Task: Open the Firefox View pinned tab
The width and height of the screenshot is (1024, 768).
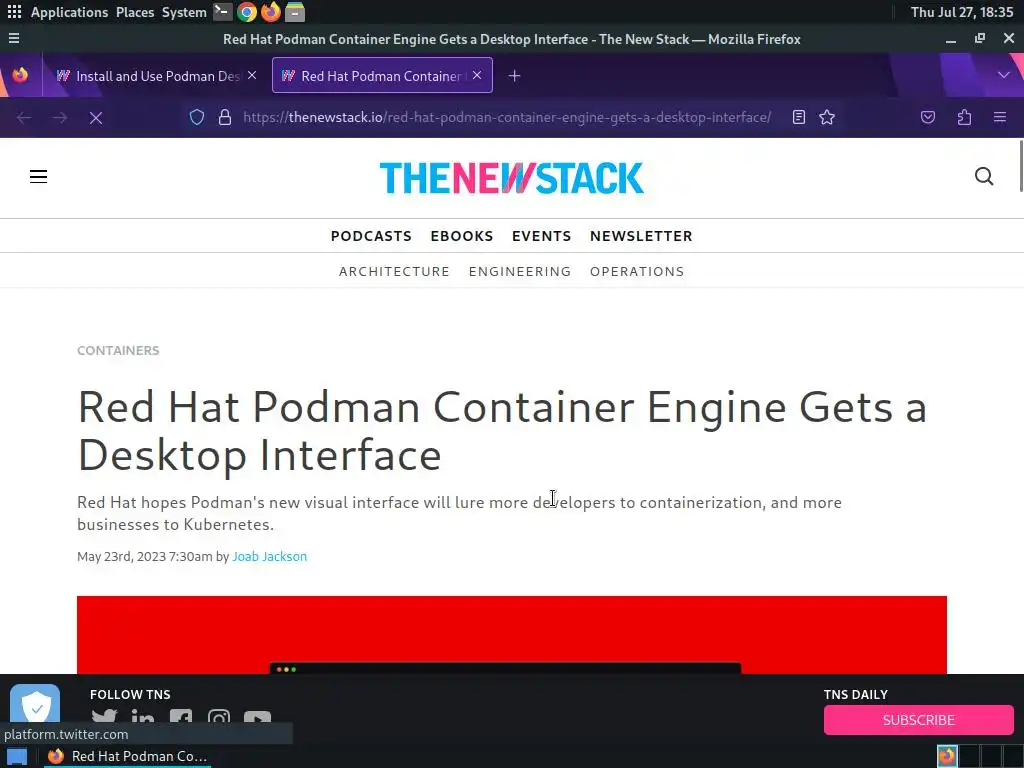Action: coord(20,75)
